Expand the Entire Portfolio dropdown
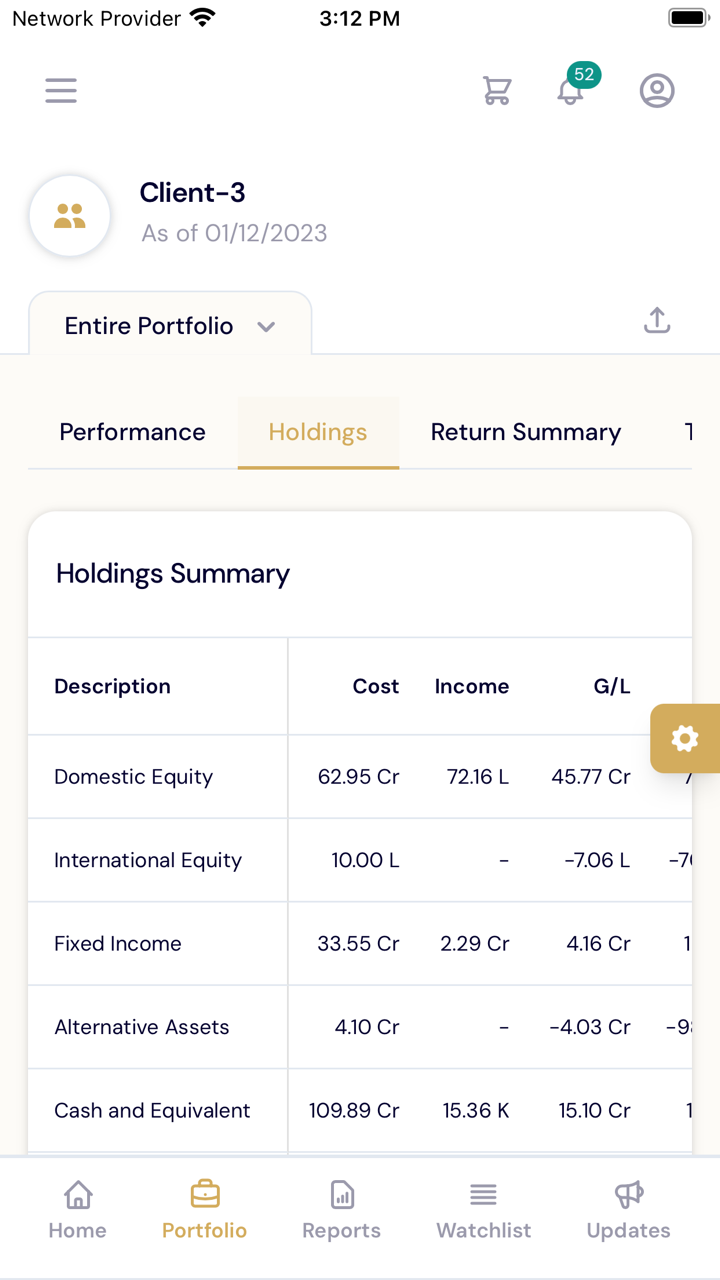 coord(170,326)
